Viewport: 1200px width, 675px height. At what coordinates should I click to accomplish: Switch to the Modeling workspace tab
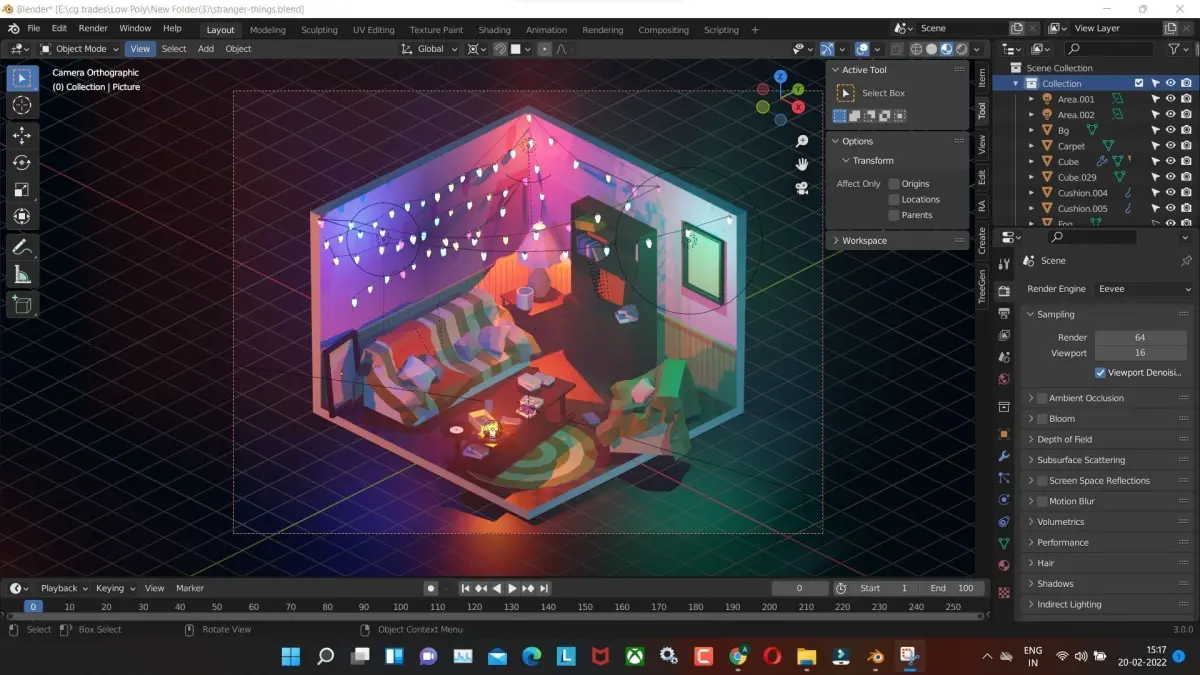pos(267,30)
